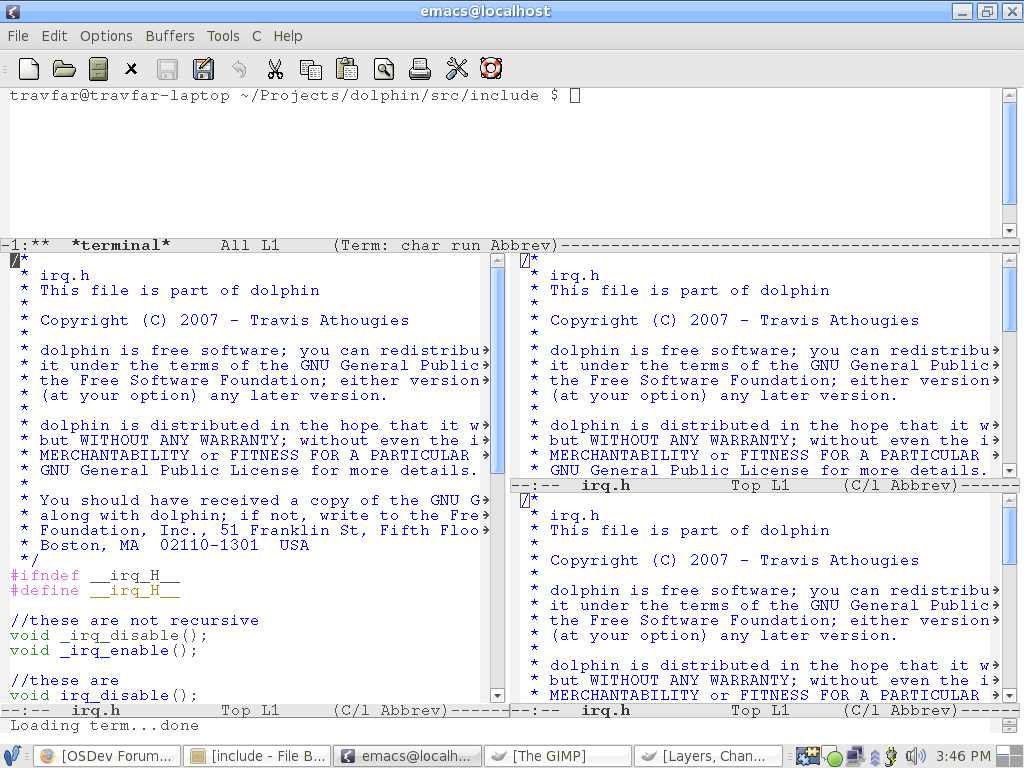Open the Buffers menu

coord(170,36)
